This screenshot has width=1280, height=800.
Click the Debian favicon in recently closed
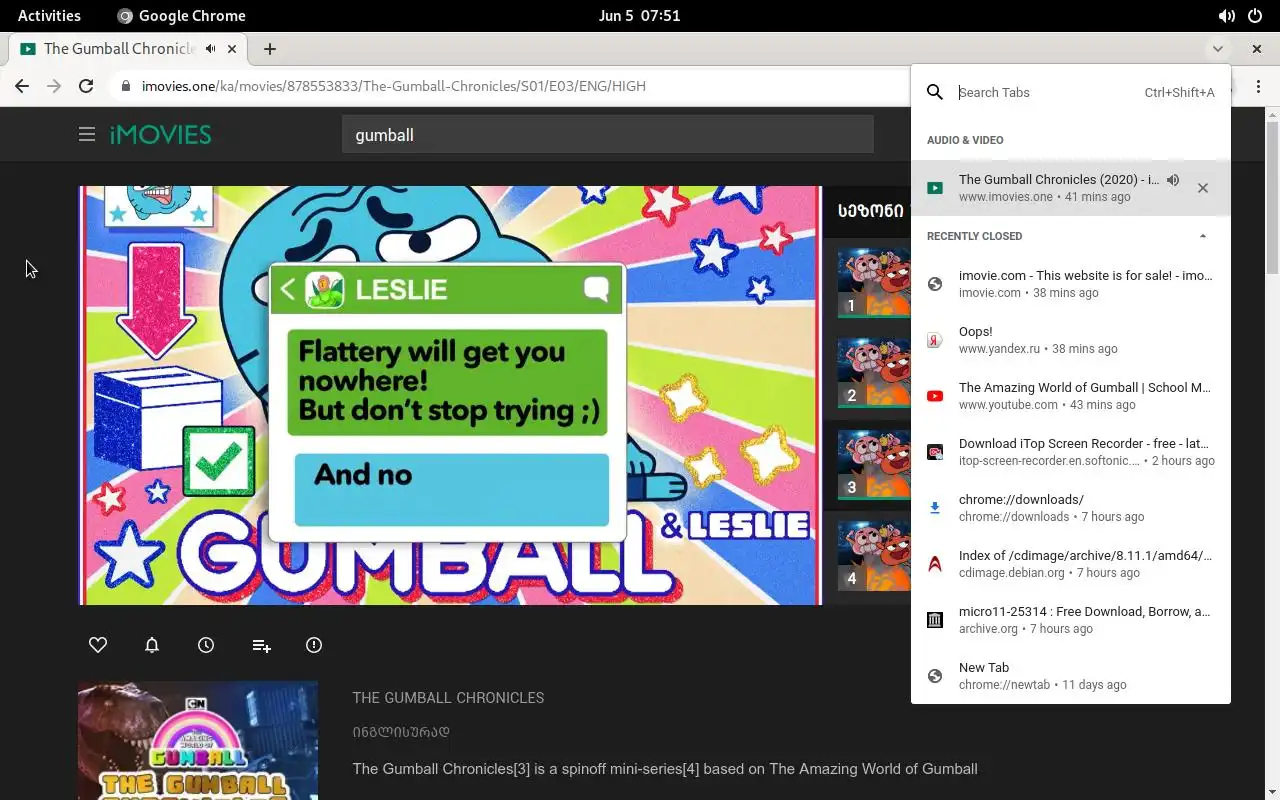click(935, 564)
